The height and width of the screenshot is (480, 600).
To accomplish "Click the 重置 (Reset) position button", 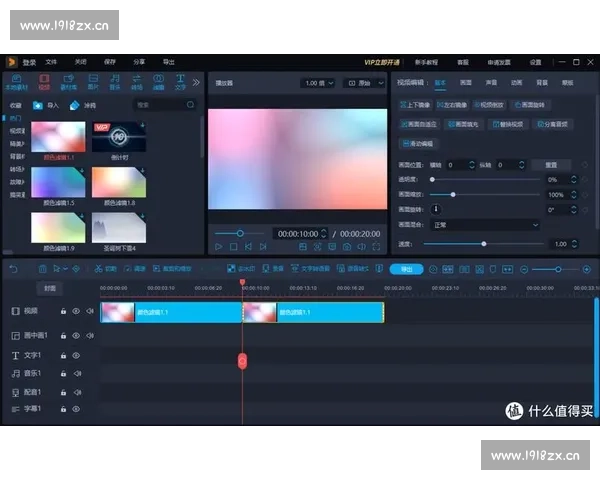I will coord(550,164).
